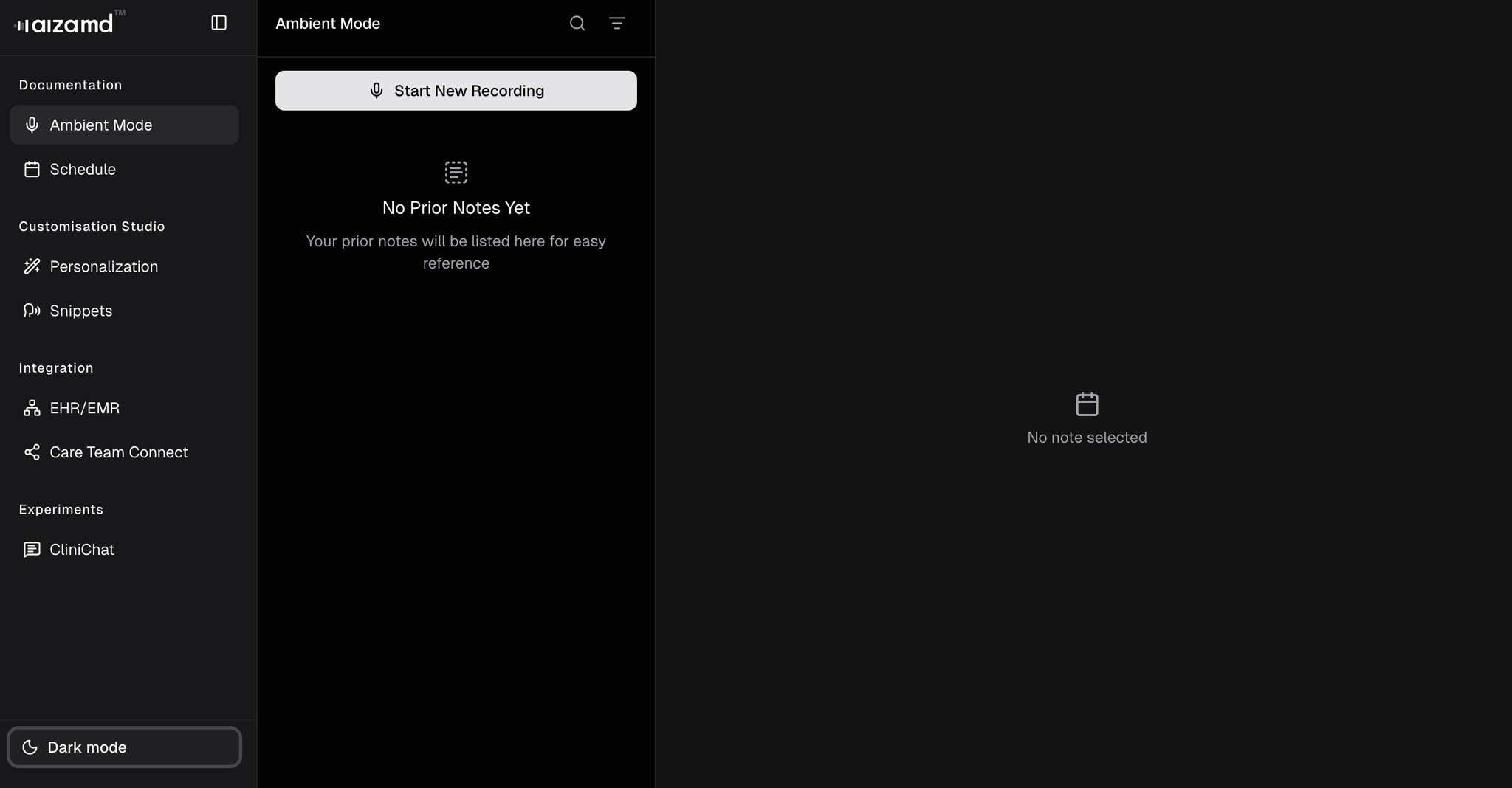This screenshot has height=788, width=1512.
Task: Click the Ambient Mode panel title
Action: pos(328,24)
